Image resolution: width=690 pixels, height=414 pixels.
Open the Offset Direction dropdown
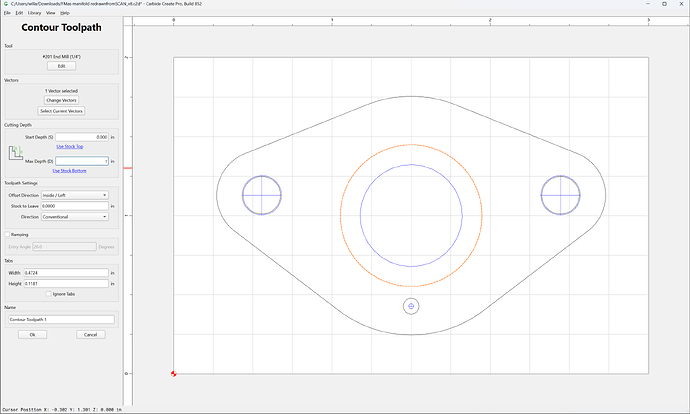point(75,195)
